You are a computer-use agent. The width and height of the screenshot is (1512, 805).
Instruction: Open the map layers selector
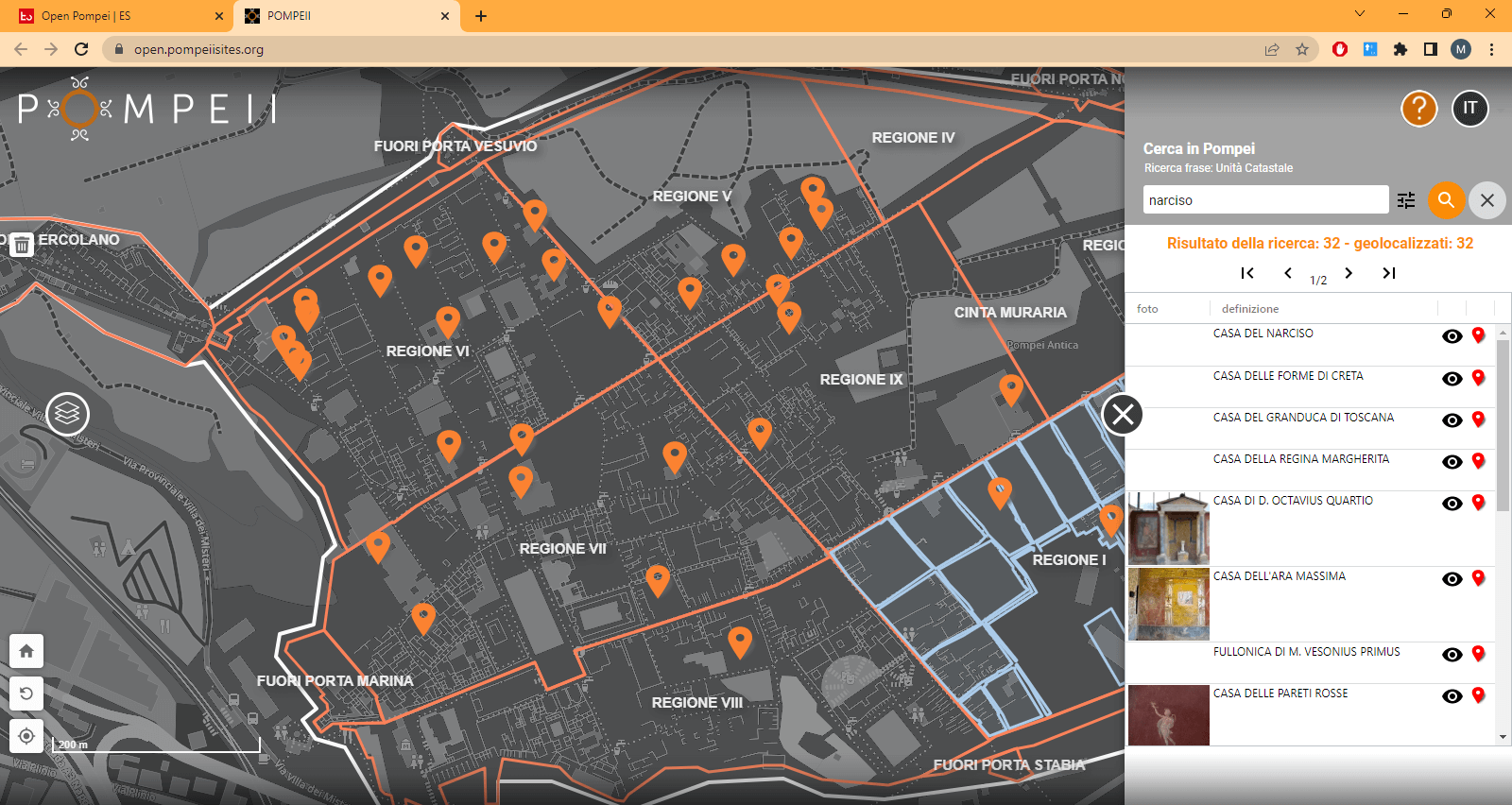click(x=67, y=414)
